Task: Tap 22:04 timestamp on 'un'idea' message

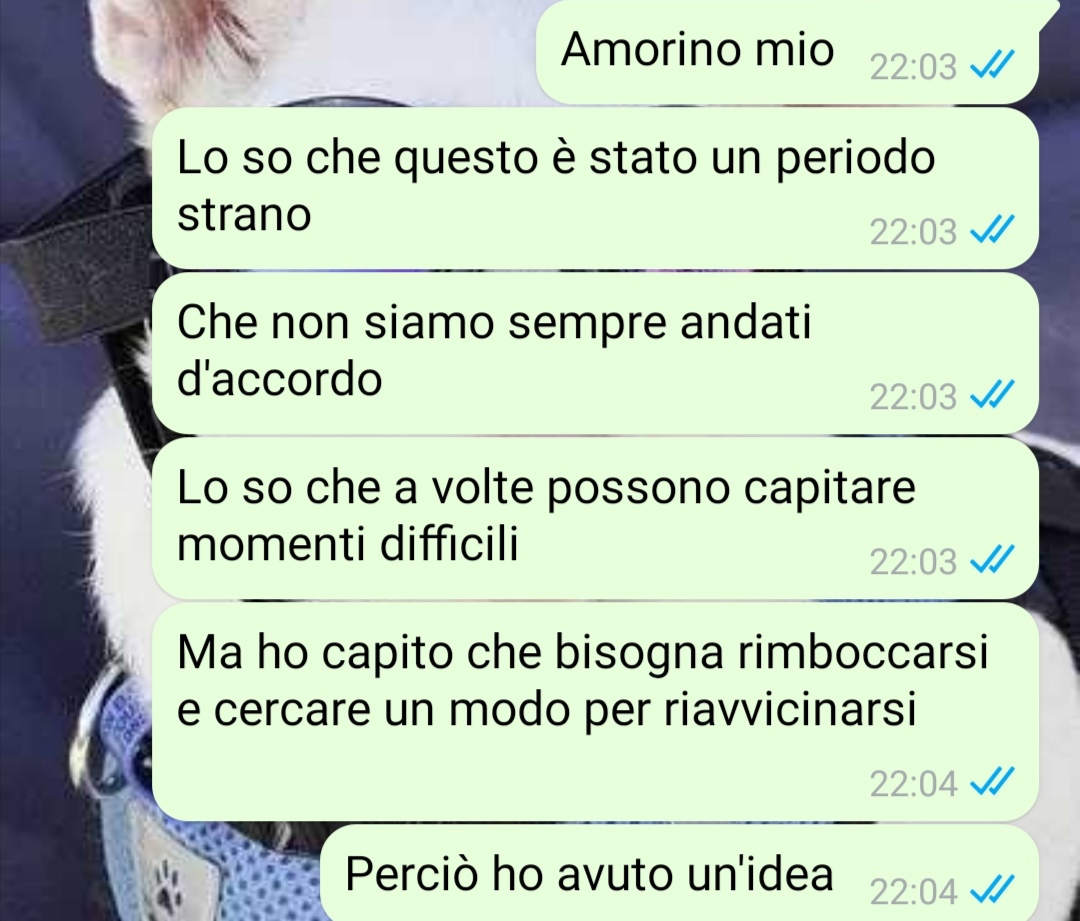Action: (913, 891)
